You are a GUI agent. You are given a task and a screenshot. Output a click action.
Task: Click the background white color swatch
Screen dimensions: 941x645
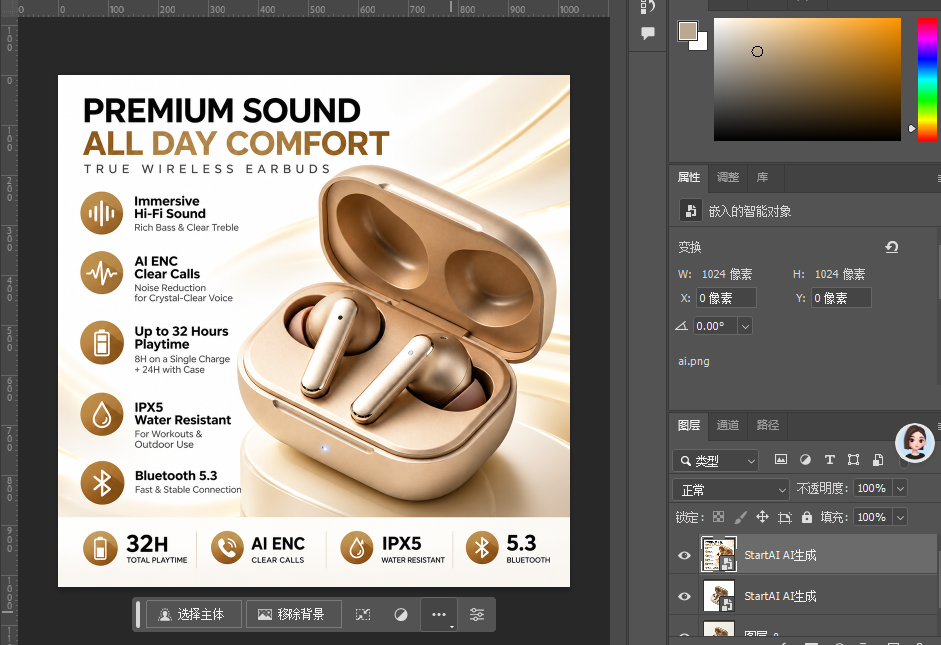[702, 44]
